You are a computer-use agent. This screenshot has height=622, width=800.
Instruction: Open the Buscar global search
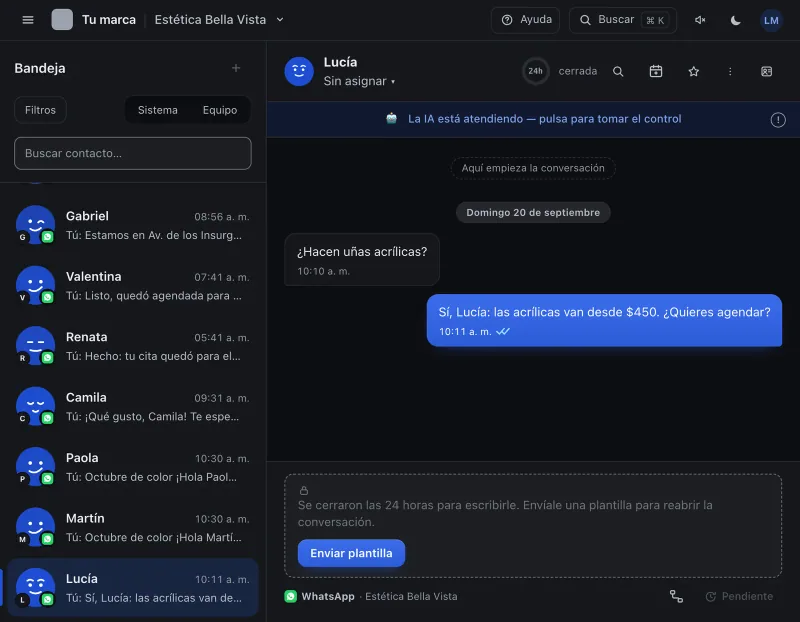tap(622, 20)
